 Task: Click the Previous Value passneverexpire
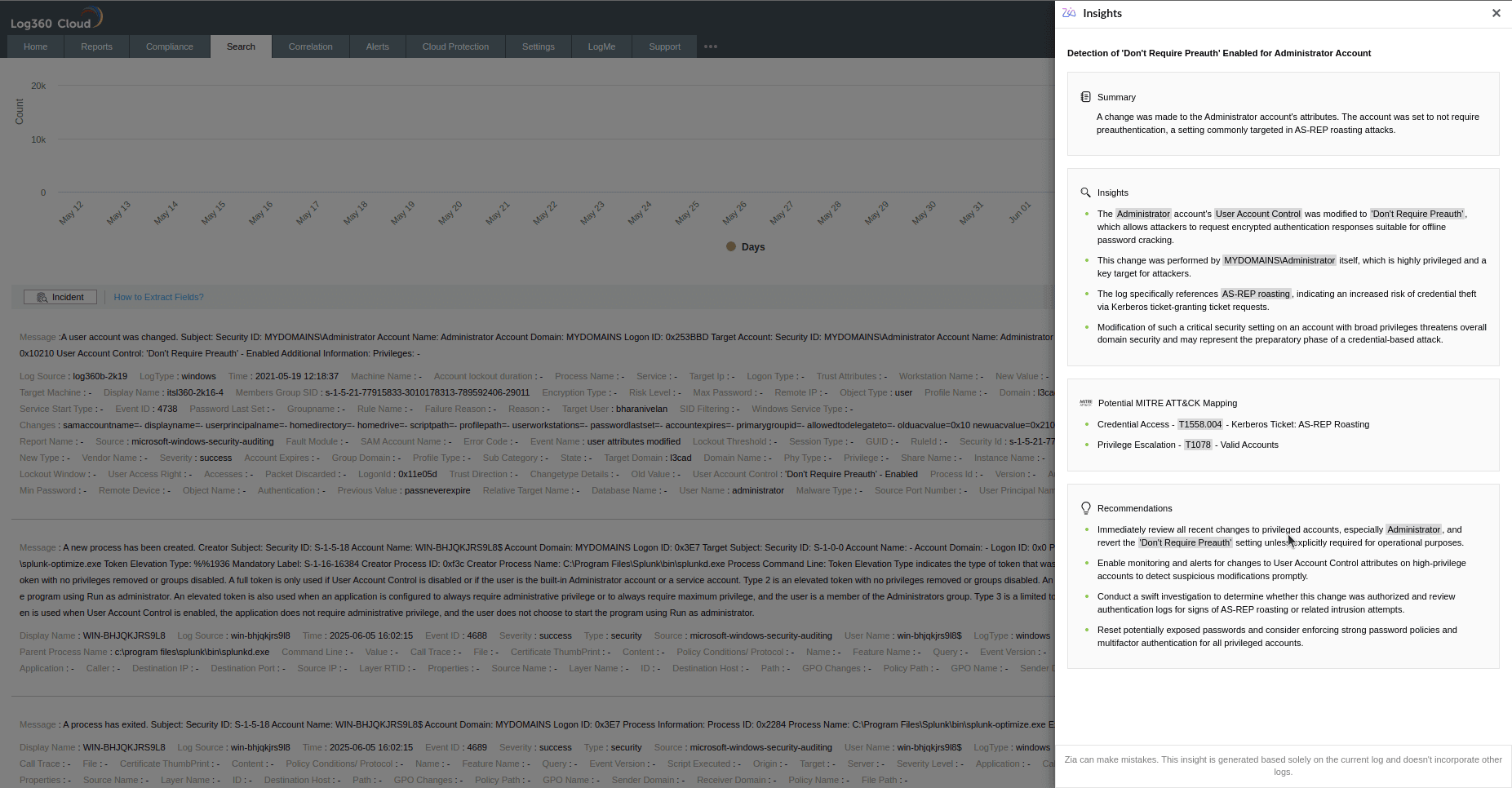[437, 490]
